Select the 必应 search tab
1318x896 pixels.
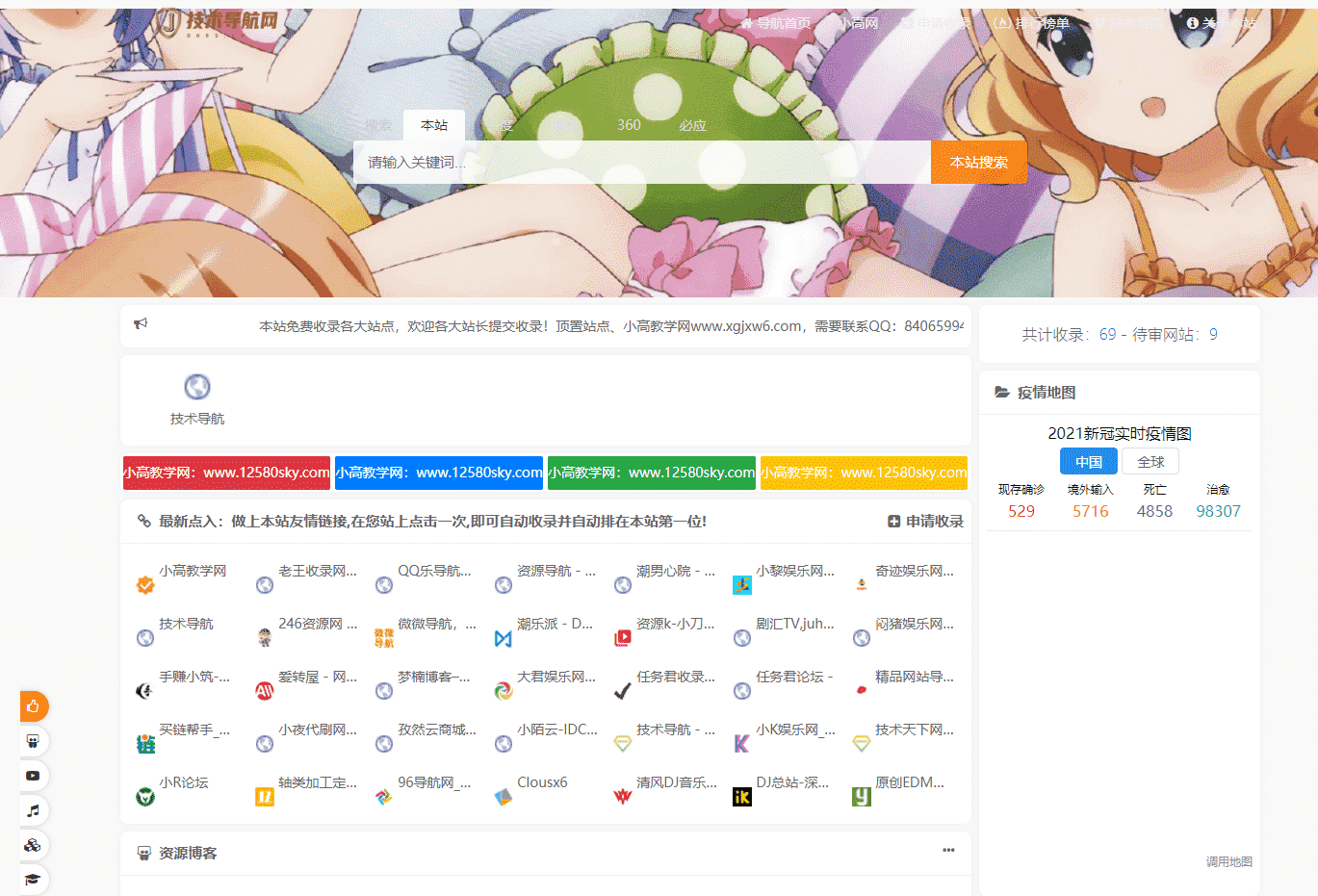tap(692, 125)
